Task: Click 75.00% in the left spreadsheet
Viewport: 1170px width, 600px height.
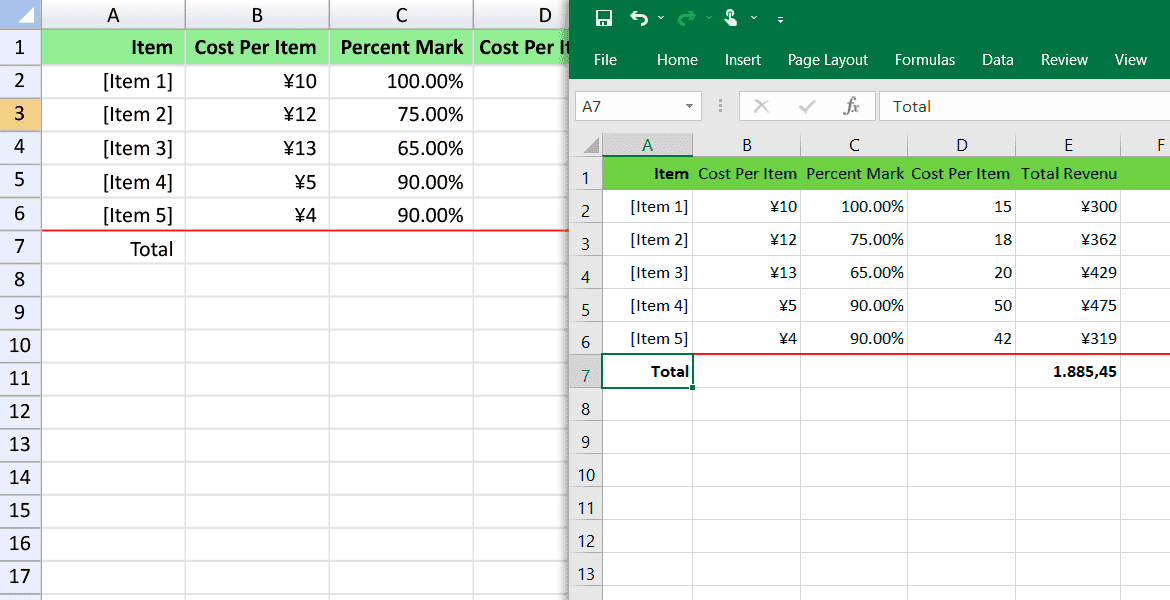Action: [401, 114]
